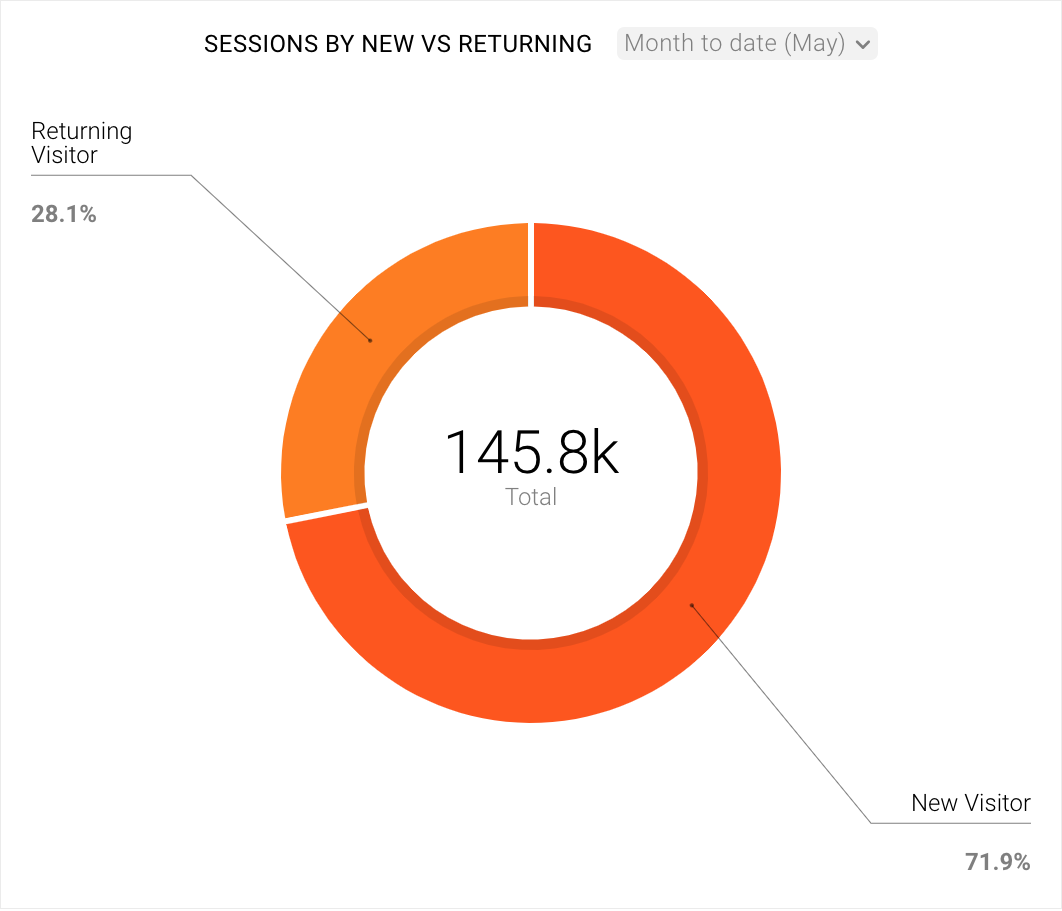Screen dimensions: 1062x911
Task: Click the 71.9% percentage value
Action: [x=998, y=862]
